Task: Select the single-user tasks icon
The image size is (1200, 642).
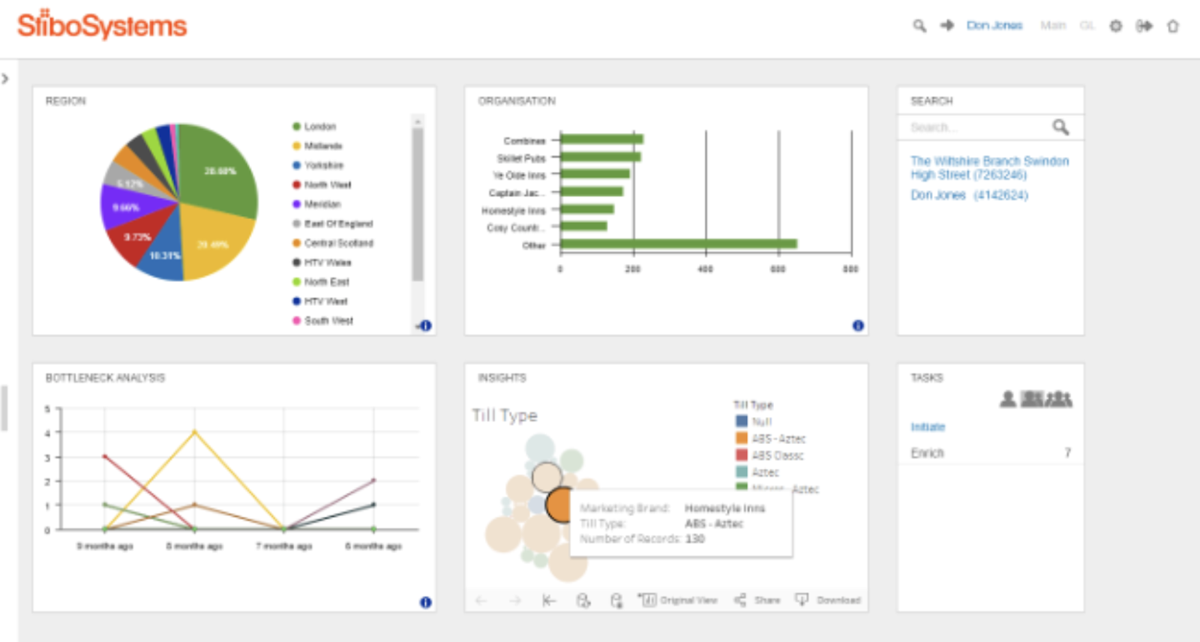Action: tap(1008, 399)
